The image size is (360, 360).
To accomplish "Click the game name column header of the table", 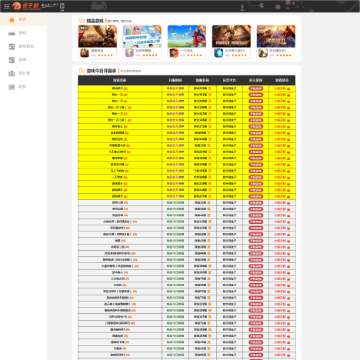I will [120, 80].
